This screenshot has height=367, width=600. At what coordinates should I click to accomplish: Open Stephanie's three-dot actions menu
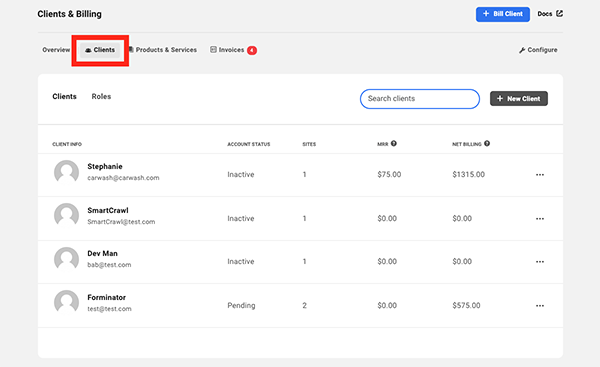pos(540,175)
